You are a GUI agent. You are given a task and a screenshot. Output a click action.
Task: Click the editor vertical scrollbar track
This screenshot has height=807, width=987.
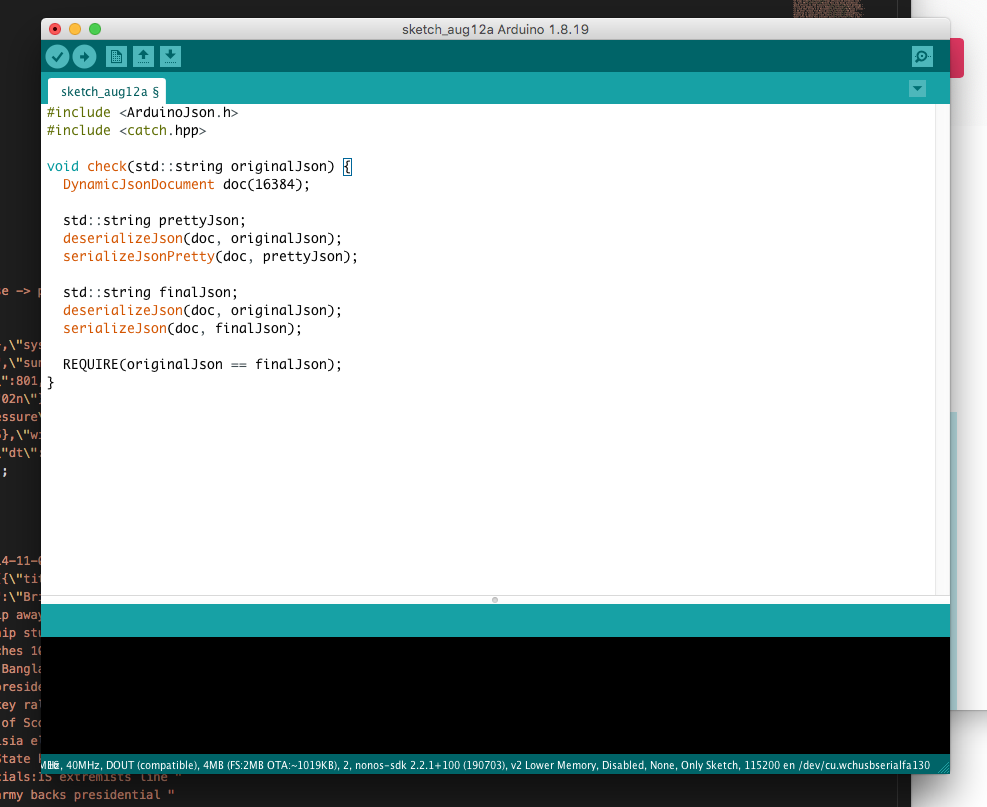[x=942, y=349]
